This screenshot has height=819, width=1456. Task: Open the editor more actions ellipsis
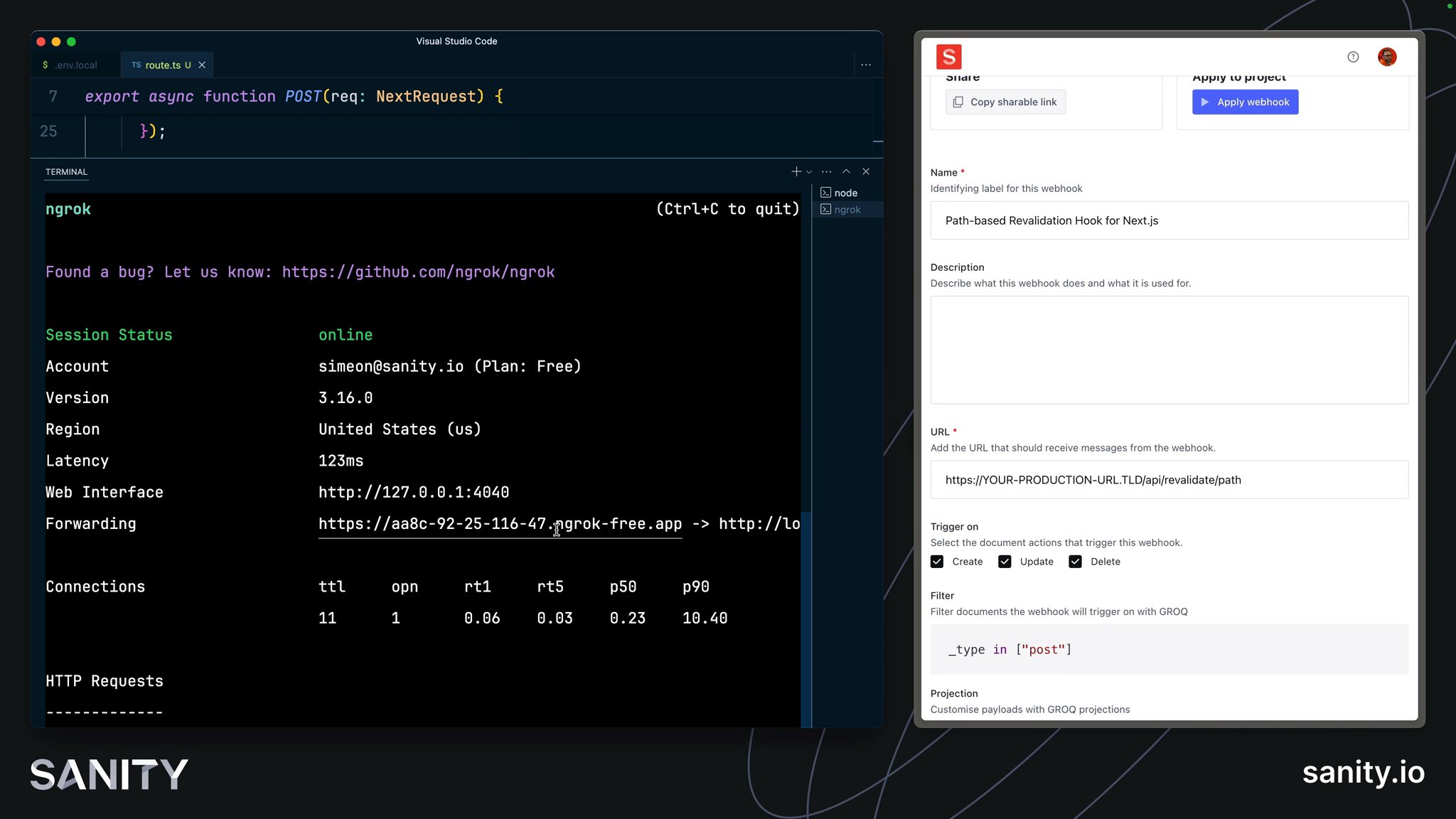pos(866,65)
